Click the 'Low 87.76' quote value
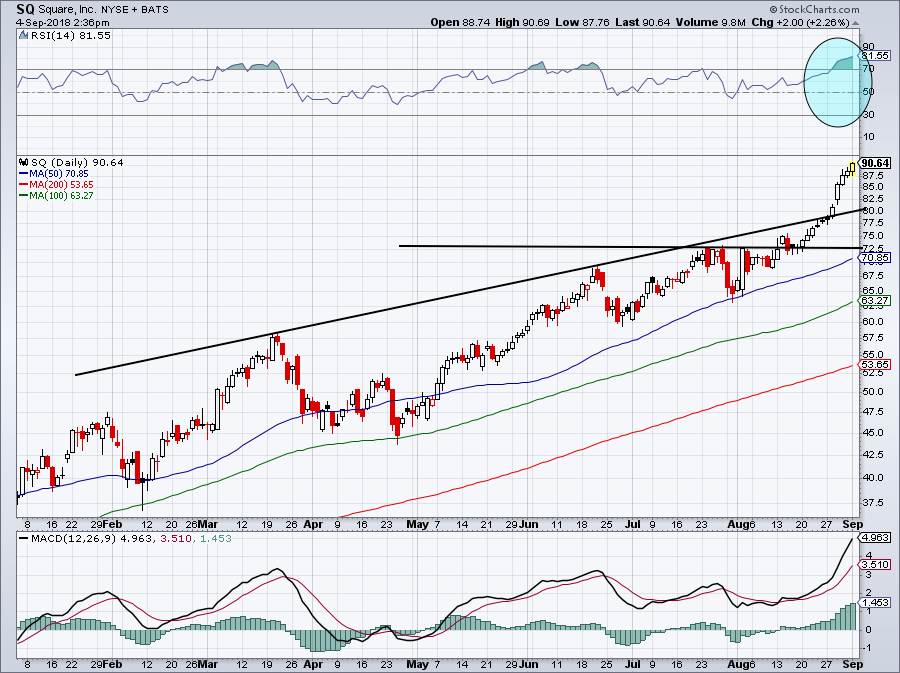This screenshot has height=673, width=900. tap(582, 22)
